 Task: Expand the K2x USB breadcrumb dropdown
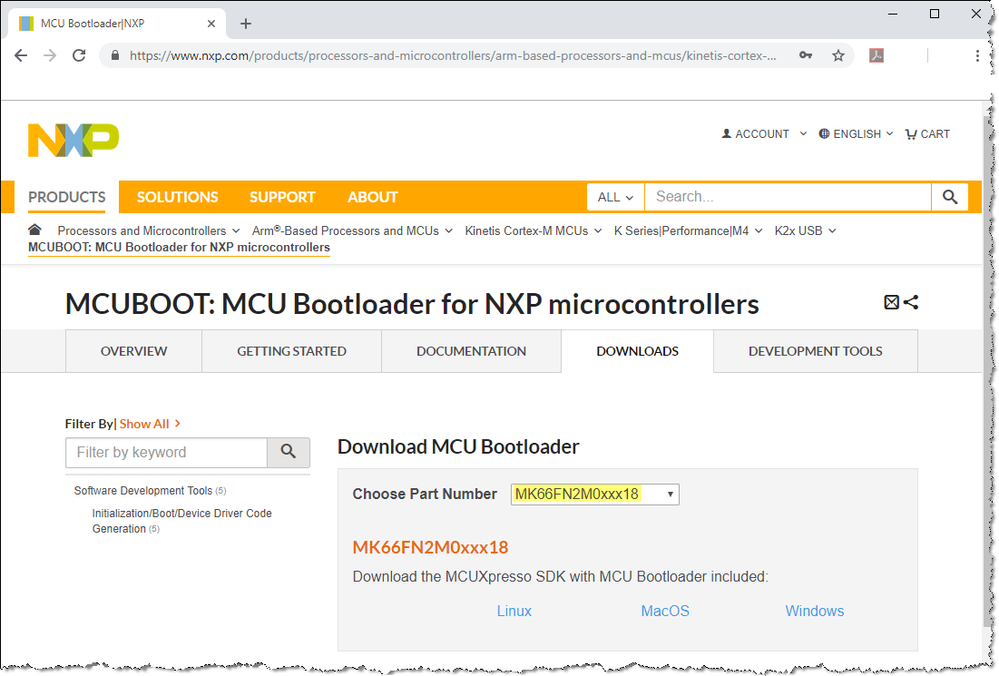[804, 230]
